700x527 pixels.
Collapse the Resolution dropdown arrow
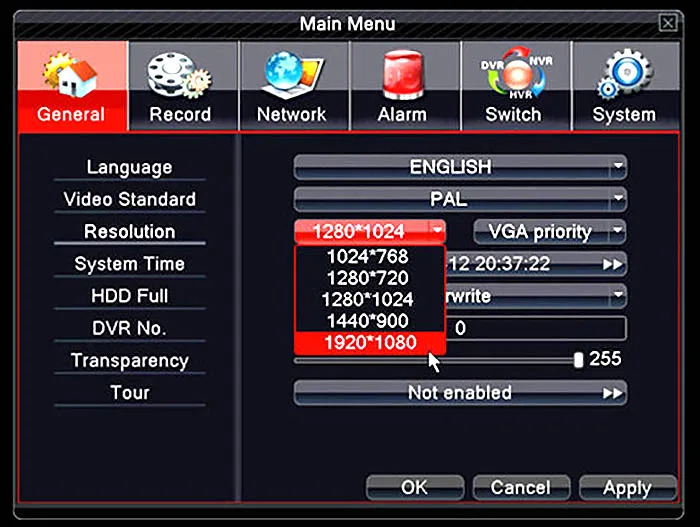pyautogui.click(x=437, y=232)
